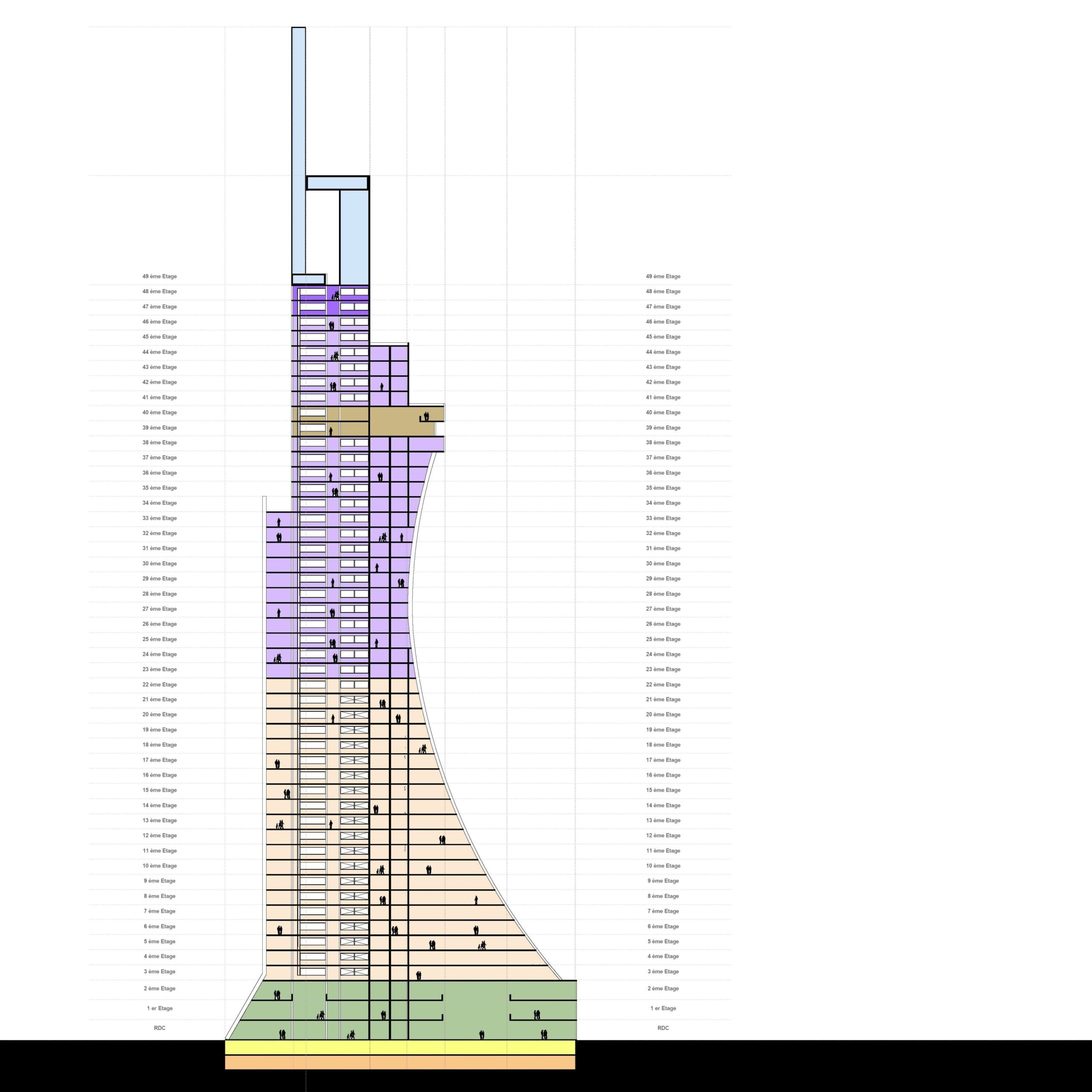The width and height of the screenshot is (1092, 1092).
Task: Click the tall light-blue spire at the tower top
Action: (x=299, y=150)
